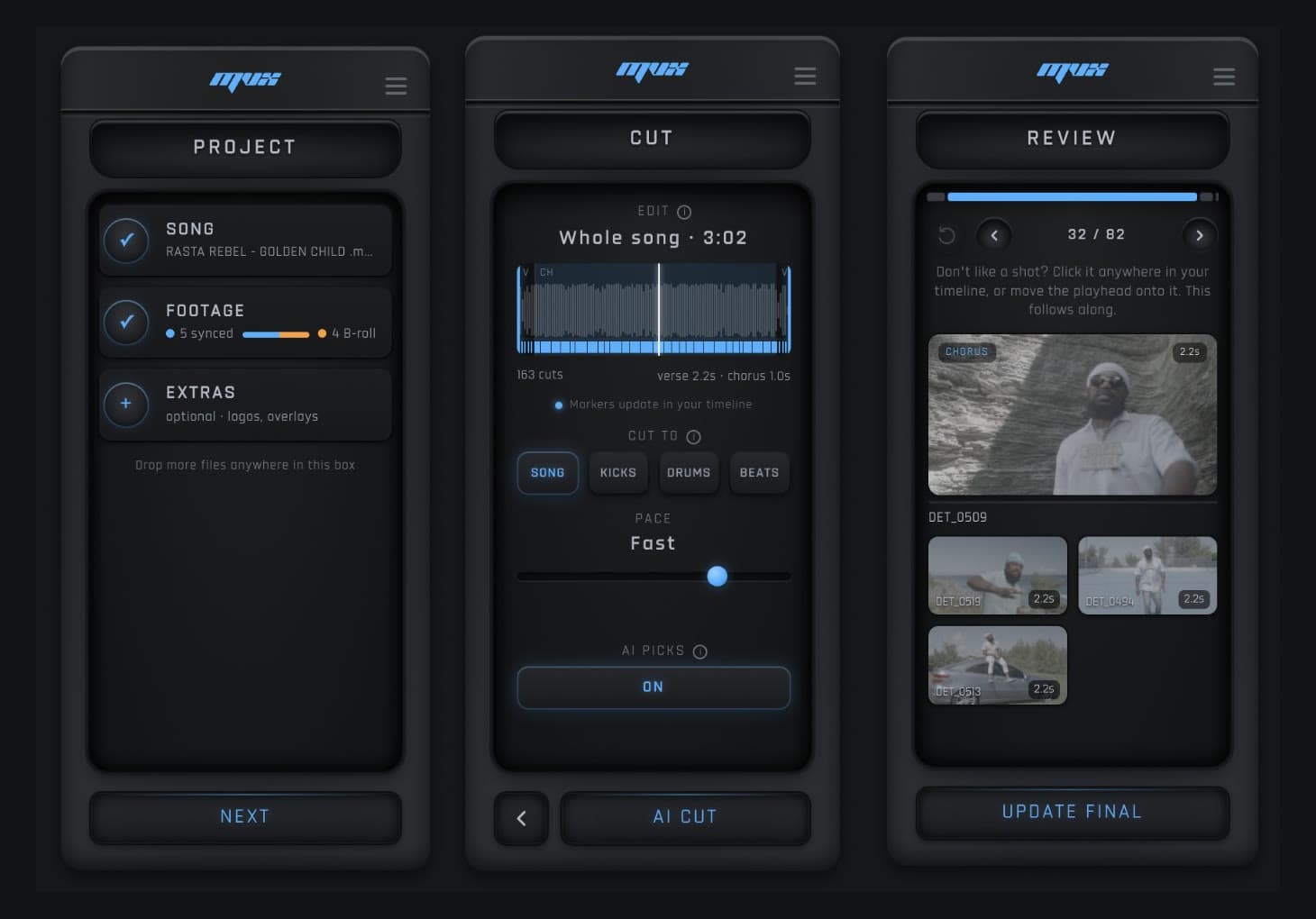This screenshot has height=919, width=1316.
Task: Open the REVIEW header tab
Action: pyautogui.click(x=1073, y=139)
